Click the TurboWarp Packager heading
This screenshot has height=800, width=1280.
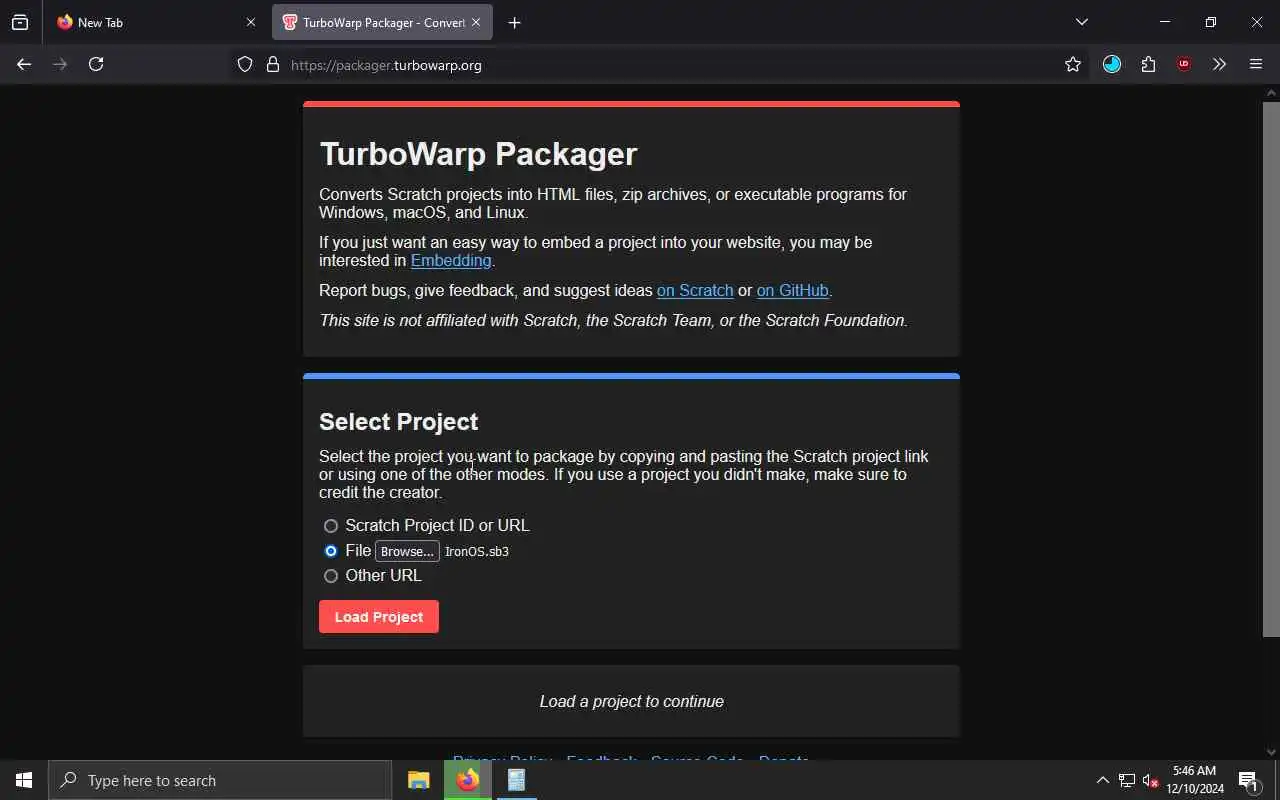tap(478, 154)
